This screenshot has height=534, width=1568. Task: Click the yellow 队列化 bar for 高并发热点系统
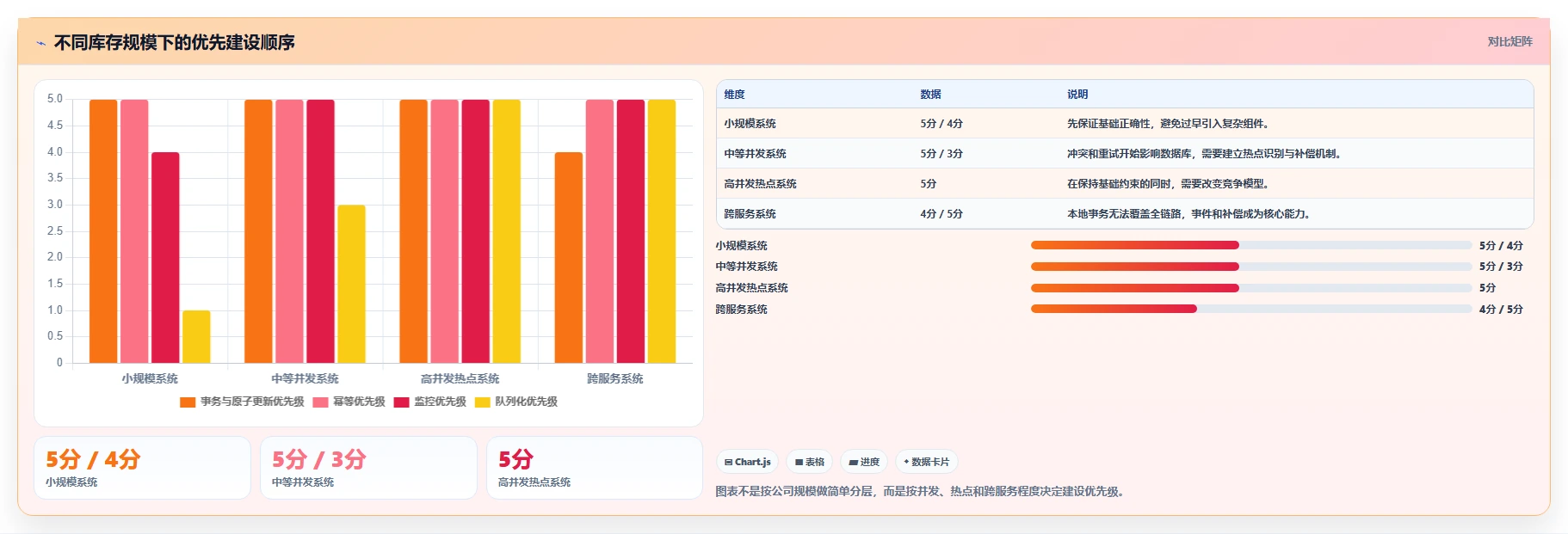(506, 231)
